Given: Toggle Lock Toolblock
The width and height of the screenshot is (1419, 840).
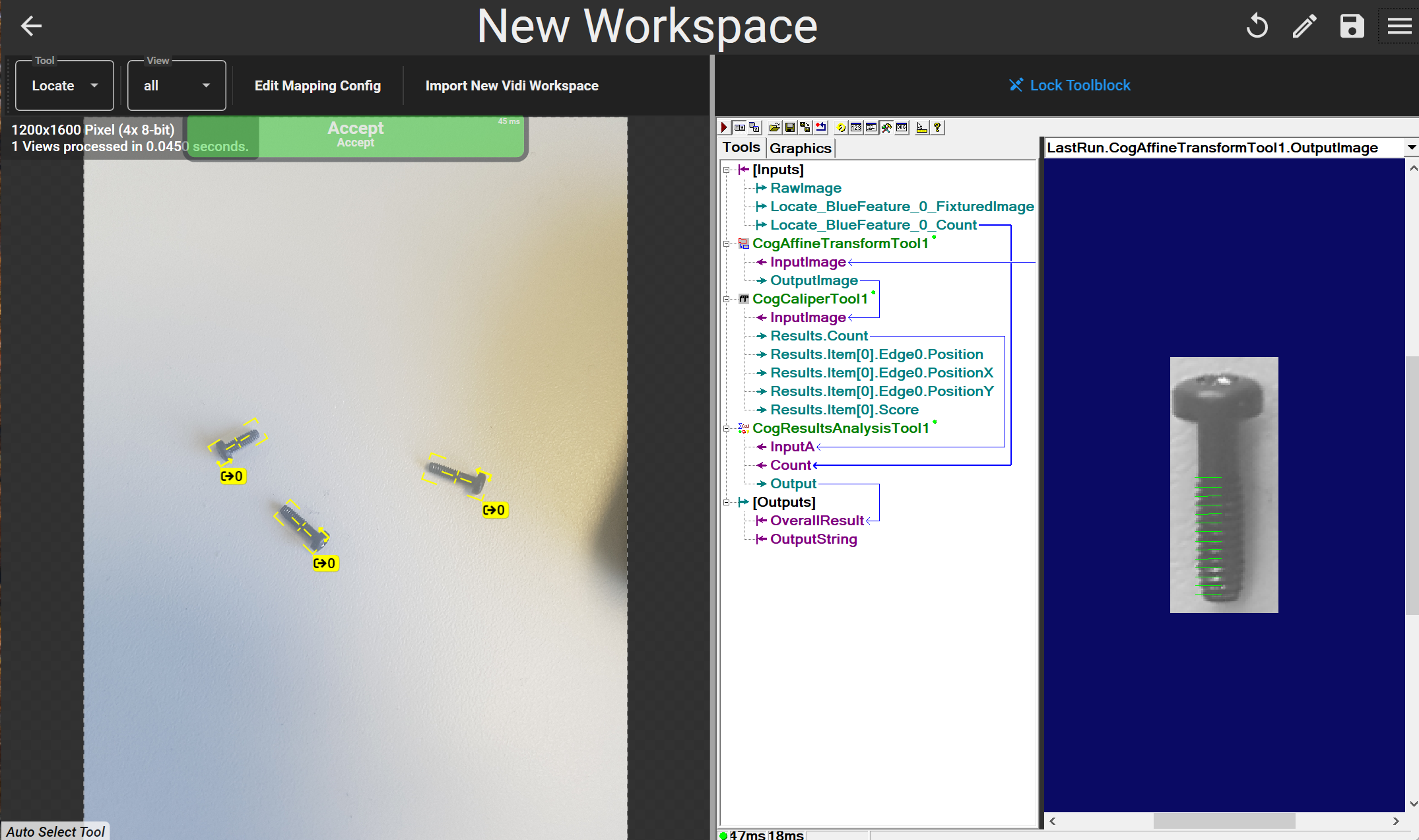Looking at the screenshot, I should coord(1069,85).
